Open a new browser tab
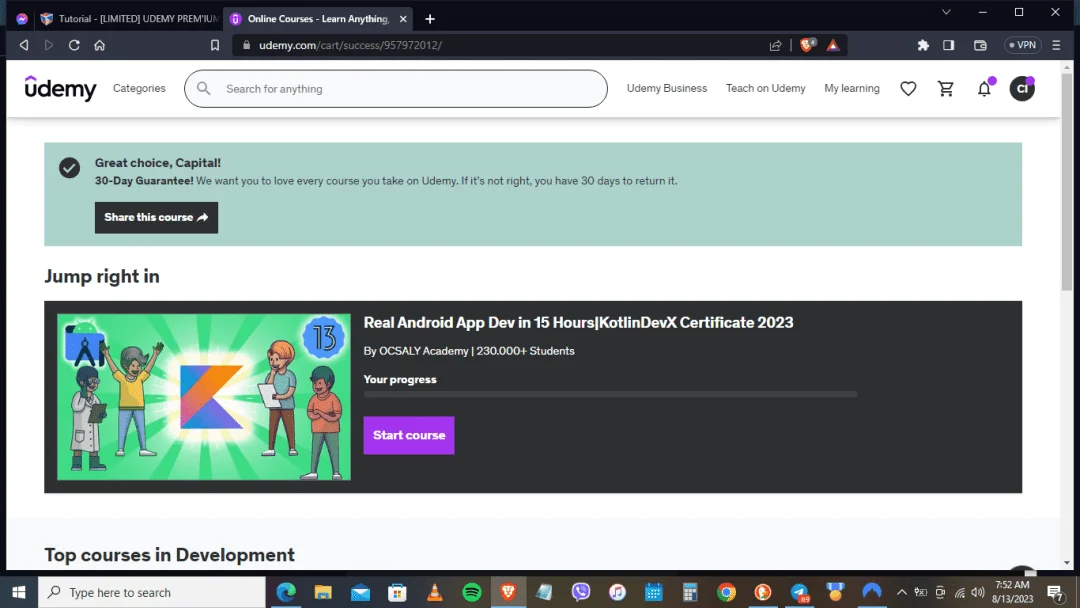1080x608 pixels. tap(430, 19)
